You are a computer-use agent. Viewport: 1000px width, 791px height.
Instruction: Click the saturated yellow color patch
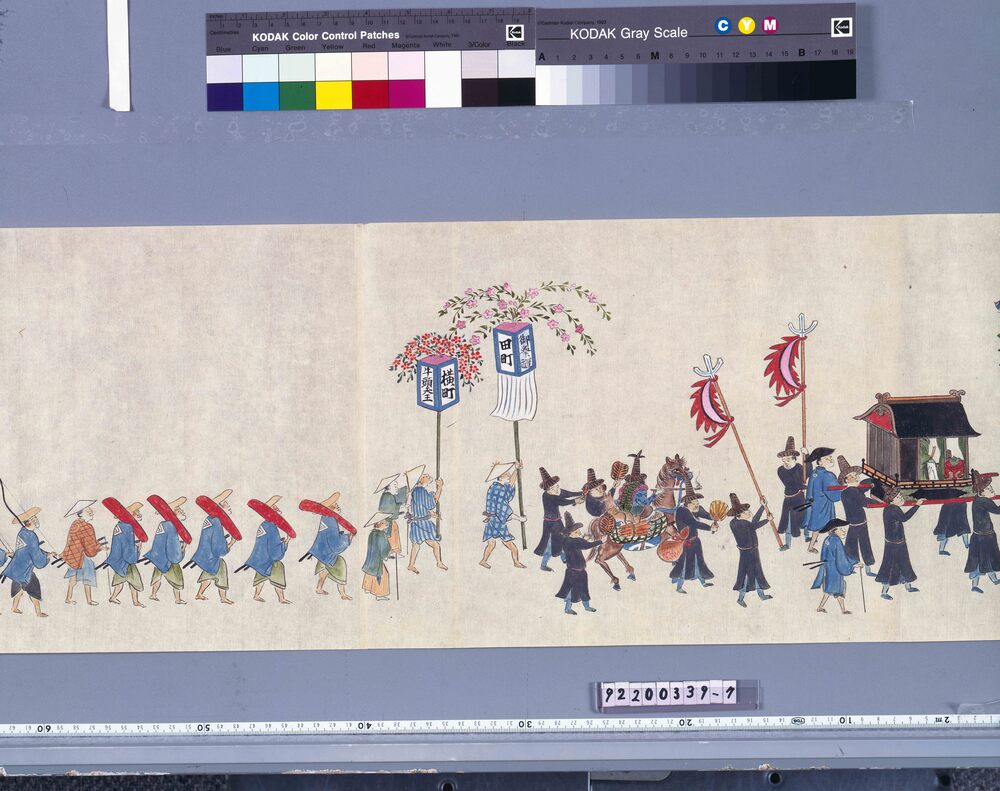(334, 95)
